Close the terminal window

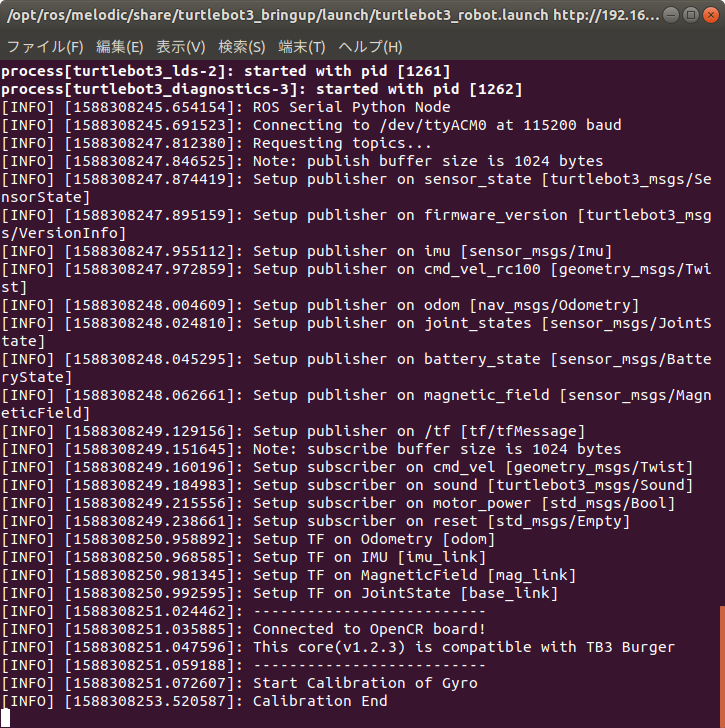[711, 15]
